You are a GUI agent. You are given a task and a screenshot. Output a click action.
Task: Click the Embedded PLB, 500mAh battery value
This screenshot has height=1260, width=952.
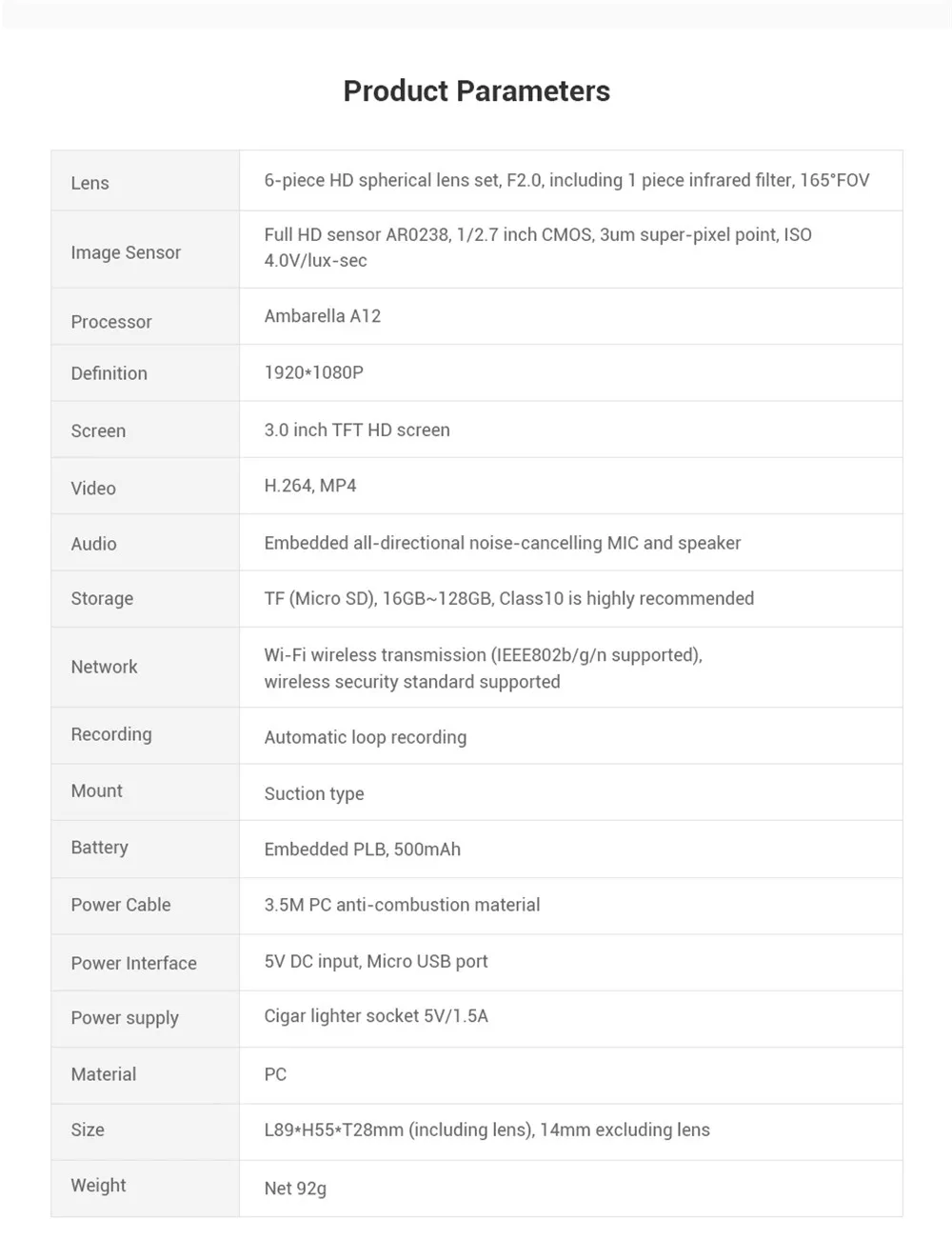point(362,849)
